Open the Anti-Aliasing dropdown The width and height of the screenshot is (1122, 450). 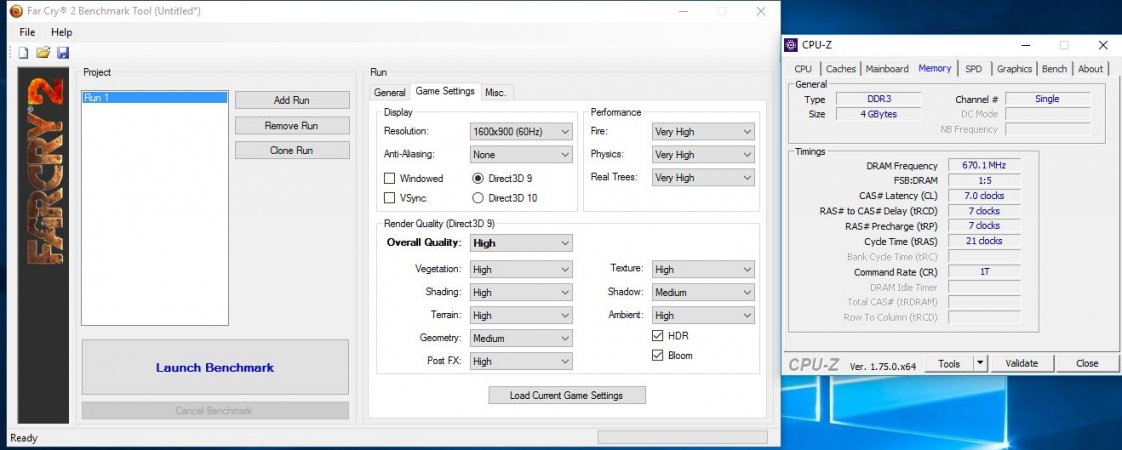coord(521,155)
